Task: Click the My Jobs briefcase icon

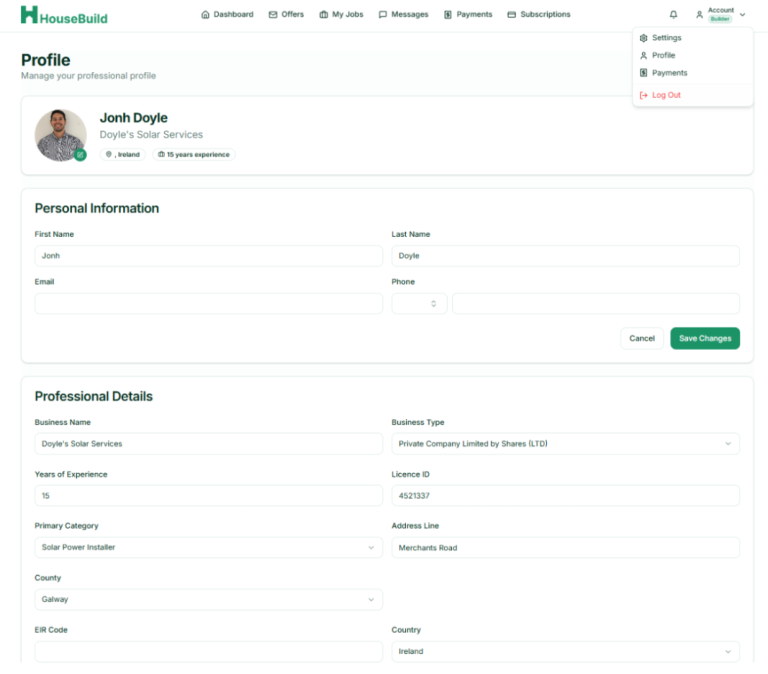Action: click(324, 15)
